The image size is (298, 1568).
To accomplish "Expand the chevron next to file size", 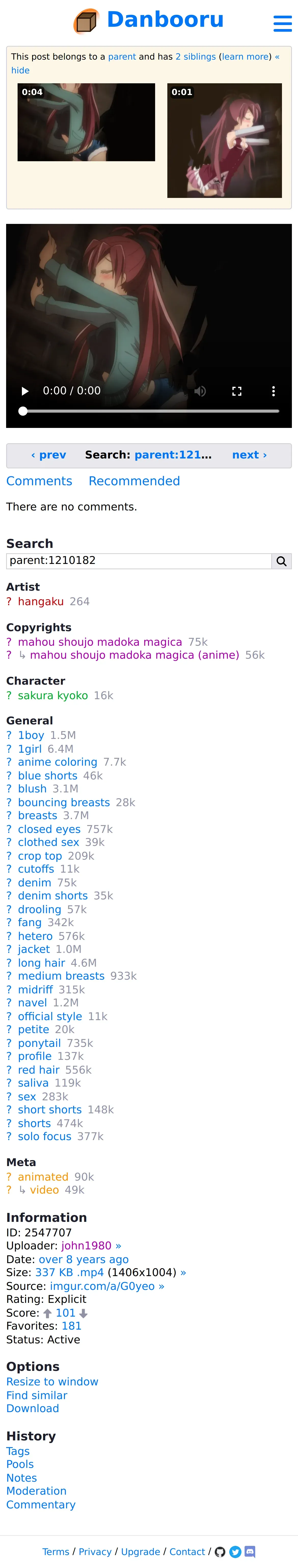I will [184, 1273].
